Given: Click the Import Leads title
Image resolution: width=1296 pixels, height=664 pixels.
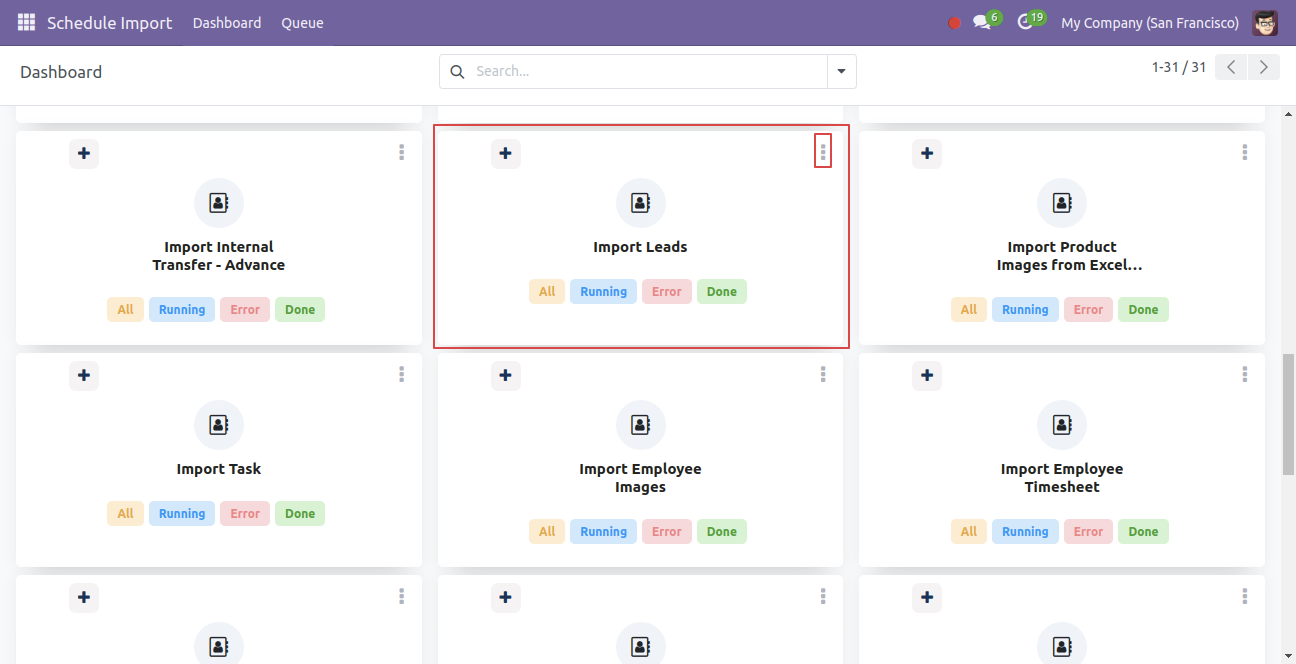Looking at the screenshot, I should tap(641, 247).
